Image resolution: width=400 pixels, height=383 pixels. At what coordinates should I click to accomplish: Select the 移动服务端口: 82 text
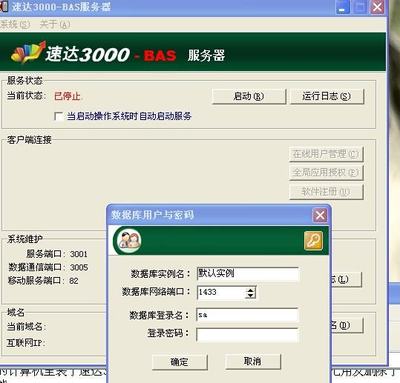(x=43, y=281)
